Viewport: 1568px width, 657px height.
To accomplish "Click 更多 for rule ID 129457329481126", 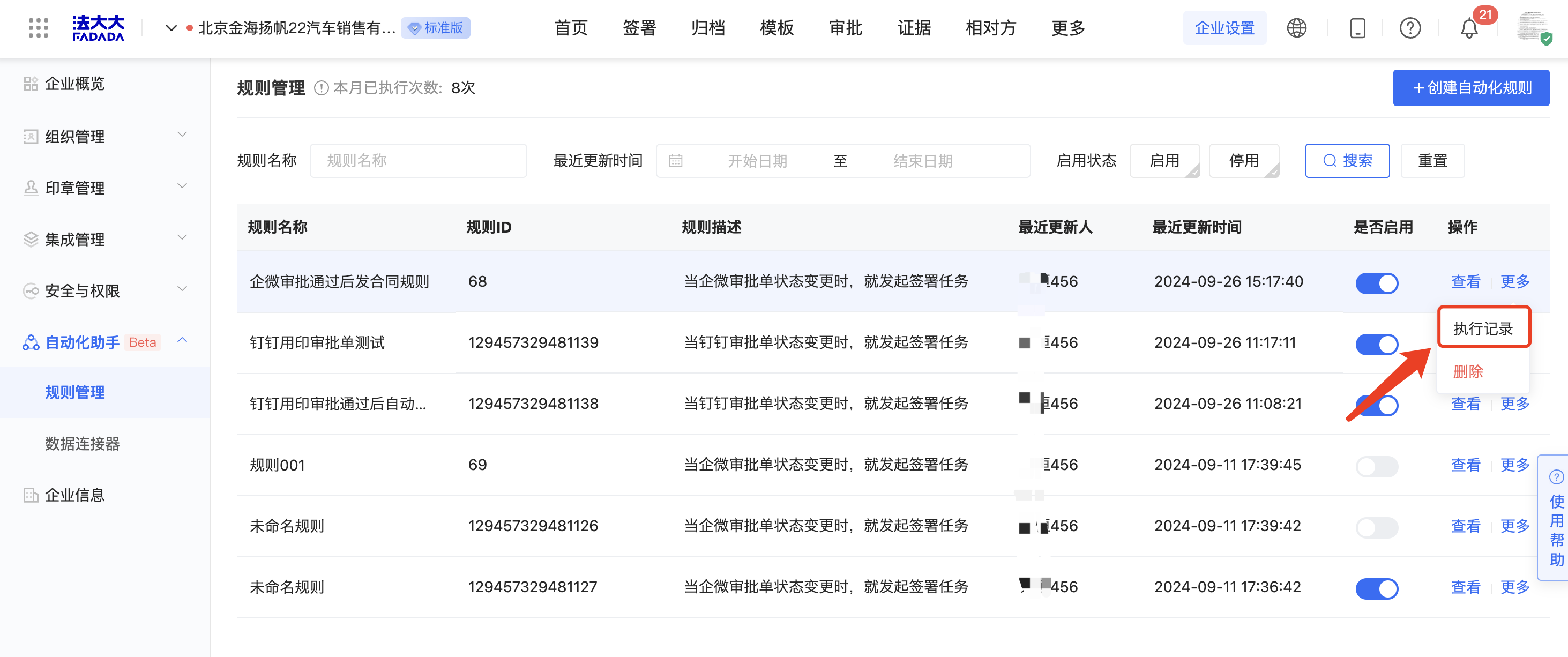I will pyautogui.click(x=1514, y=526).
